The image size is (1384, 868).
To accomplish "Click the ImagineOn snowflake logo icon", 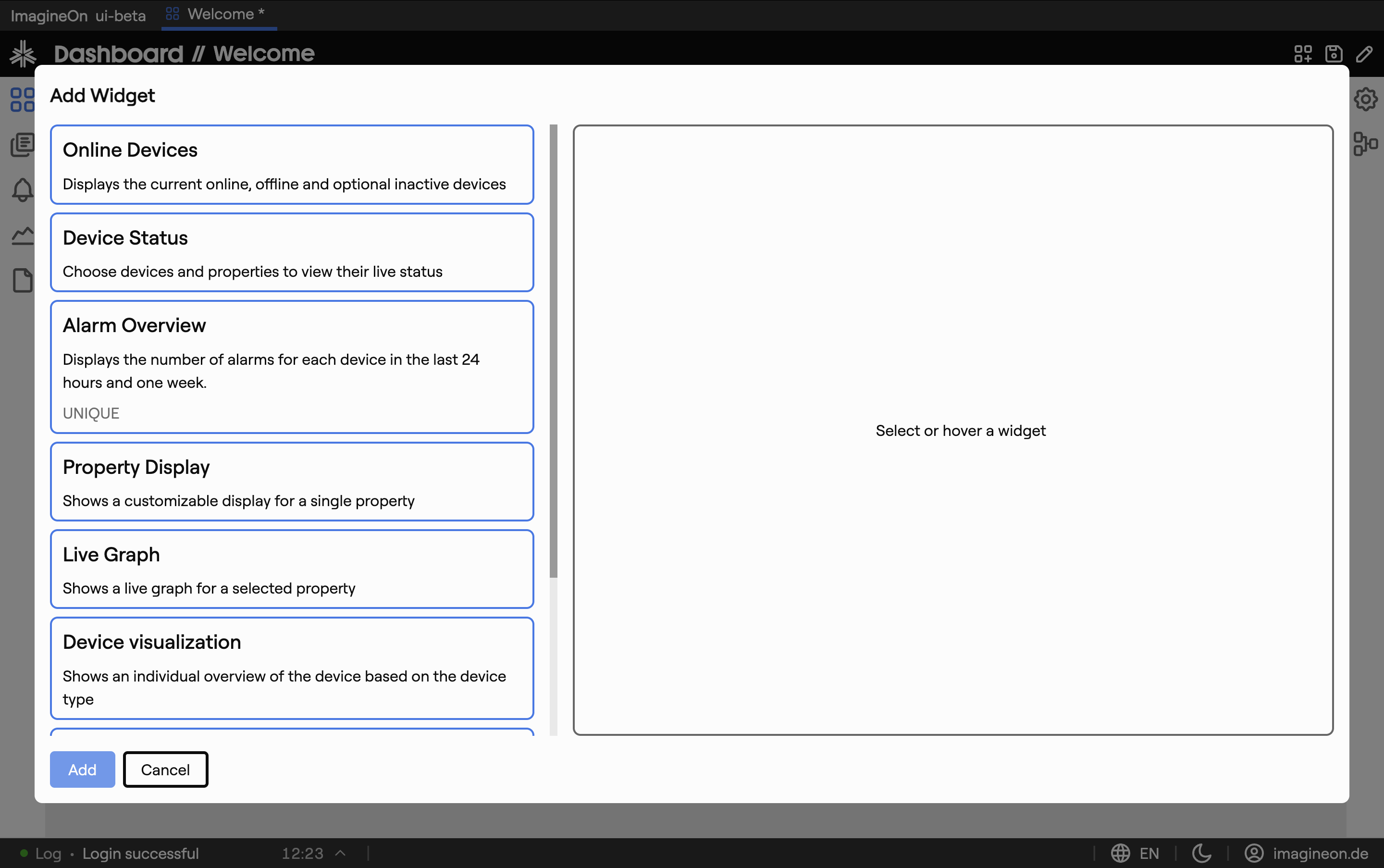I will point(23,53).
